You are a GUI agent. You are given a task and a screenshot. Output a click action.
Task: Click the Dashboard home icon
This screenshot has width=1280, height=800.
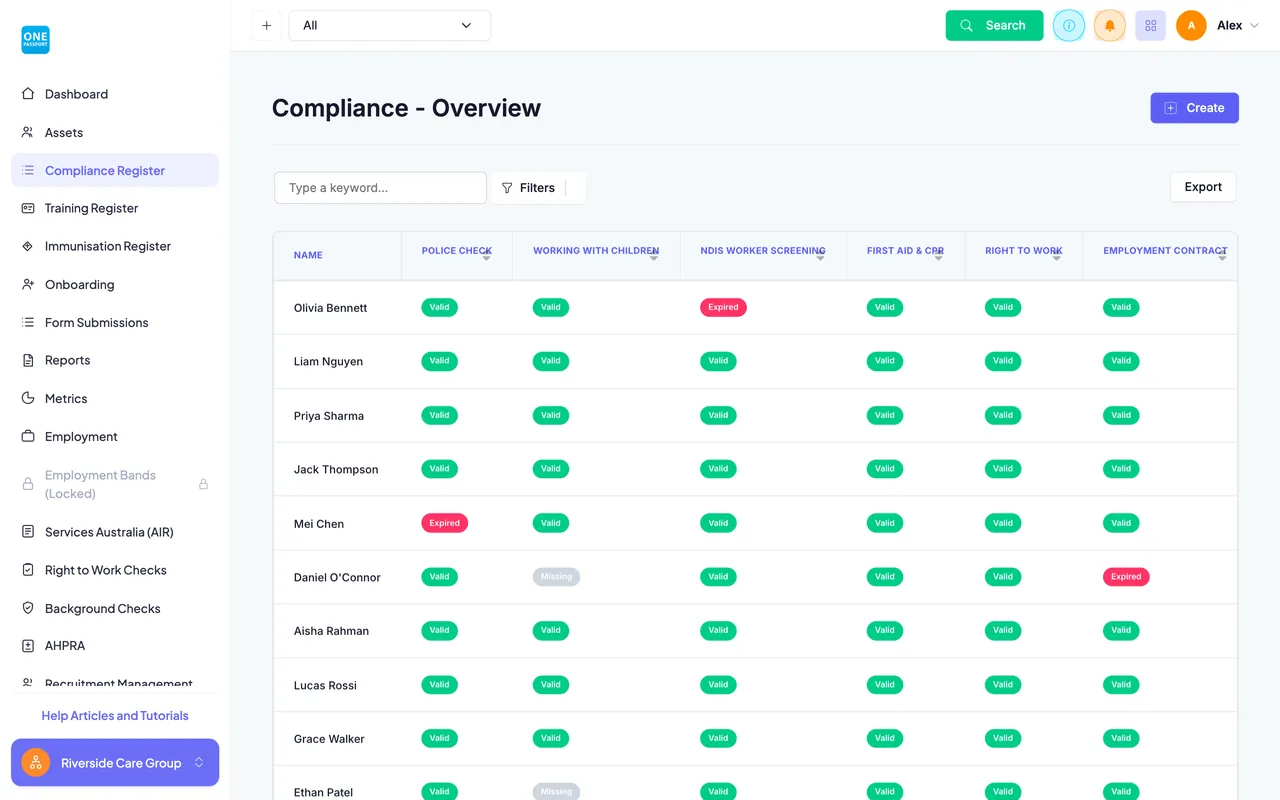click(28, 94)
